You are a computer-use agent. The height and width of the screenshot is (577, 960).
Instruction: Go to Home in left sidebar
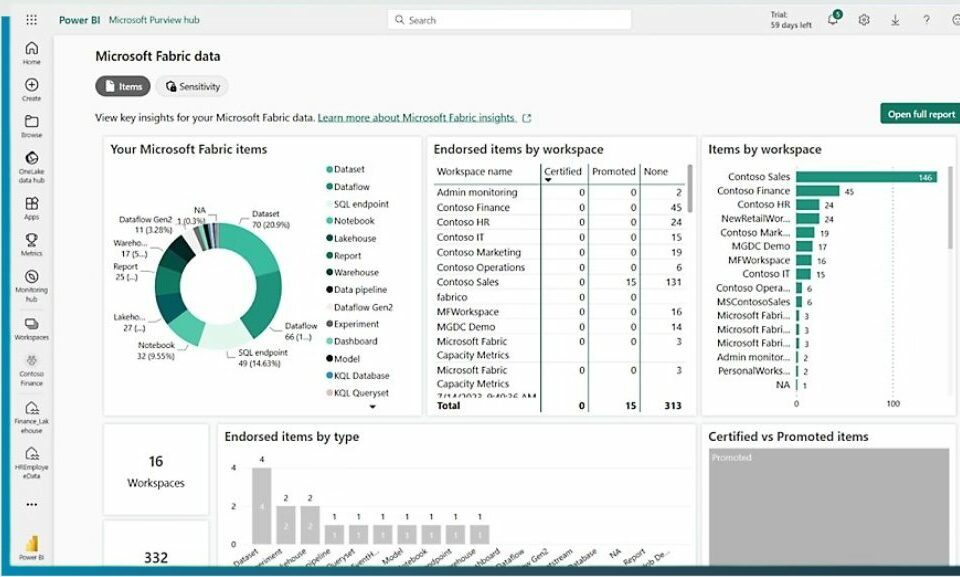click(x=32, y=52)
